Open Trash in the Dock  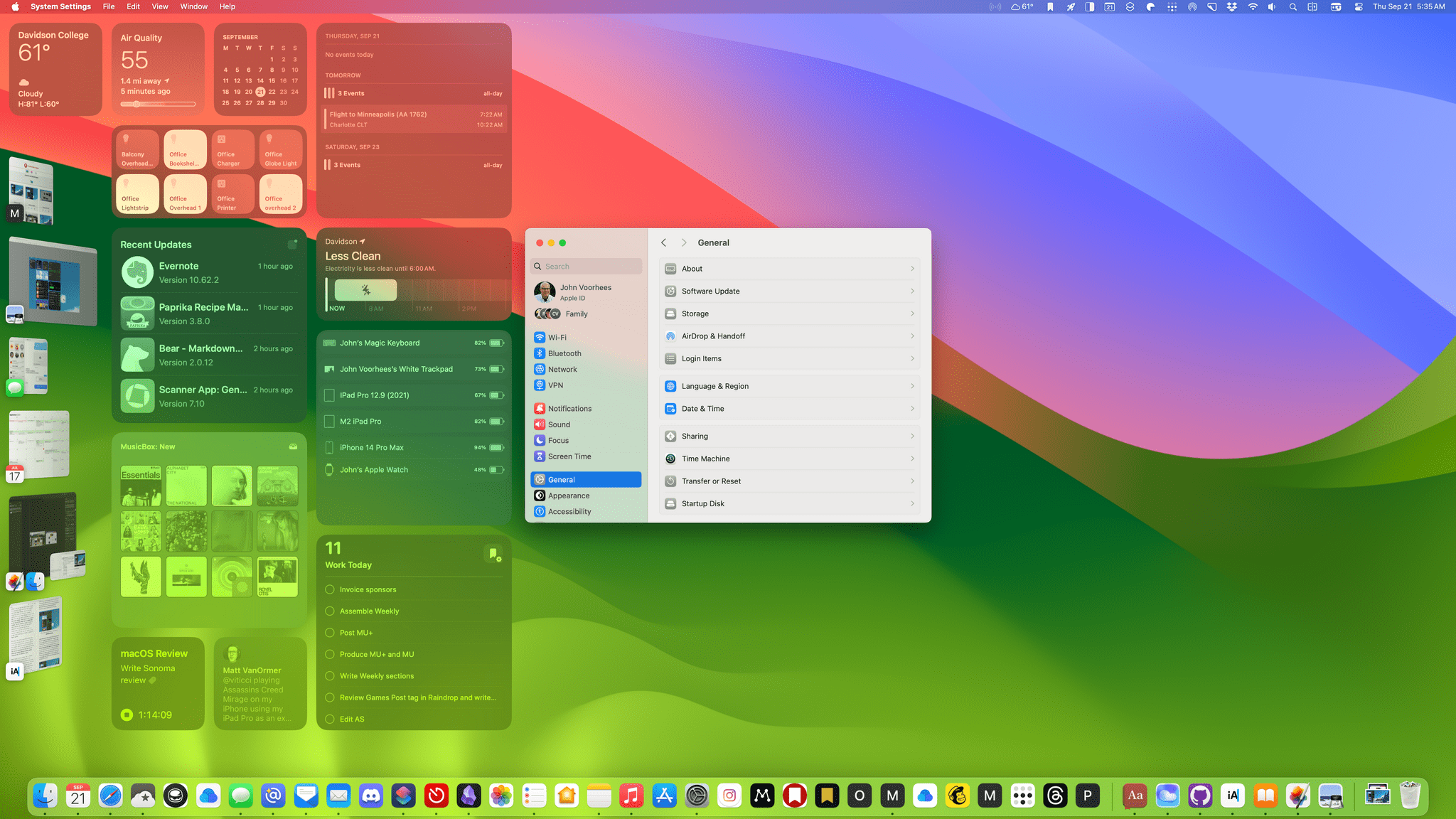tap(1410, 796)
